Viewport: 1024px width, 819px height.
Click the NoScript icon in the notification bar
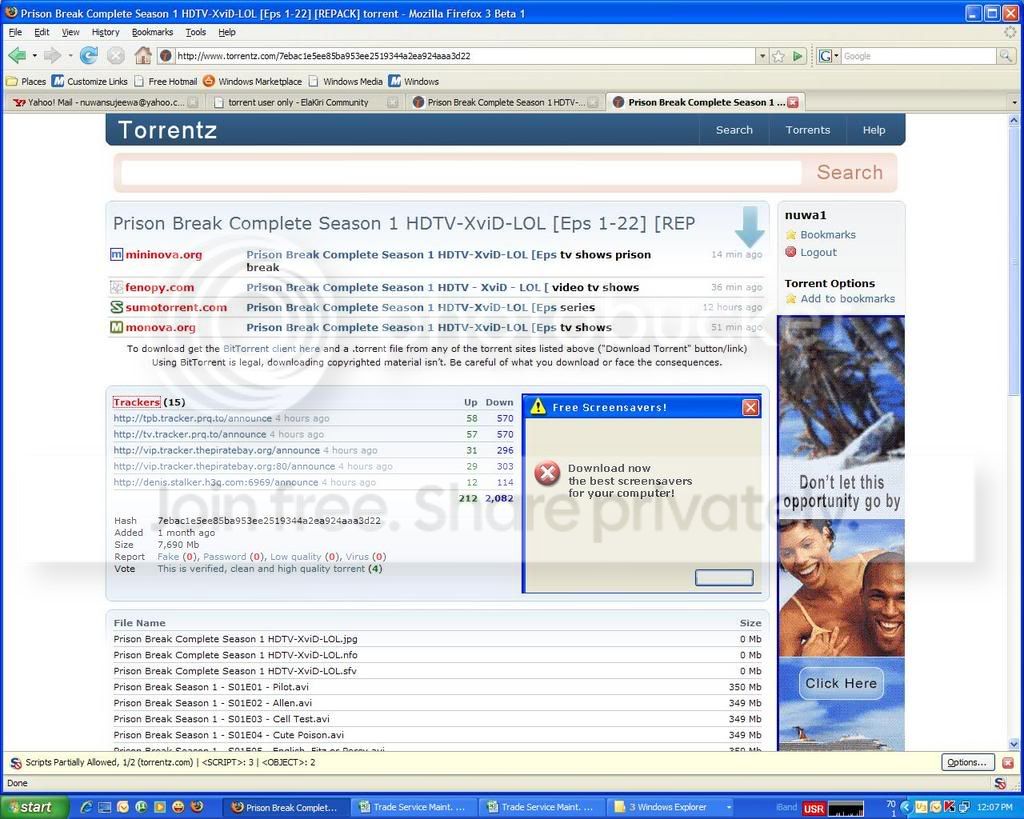click(16, 762)
